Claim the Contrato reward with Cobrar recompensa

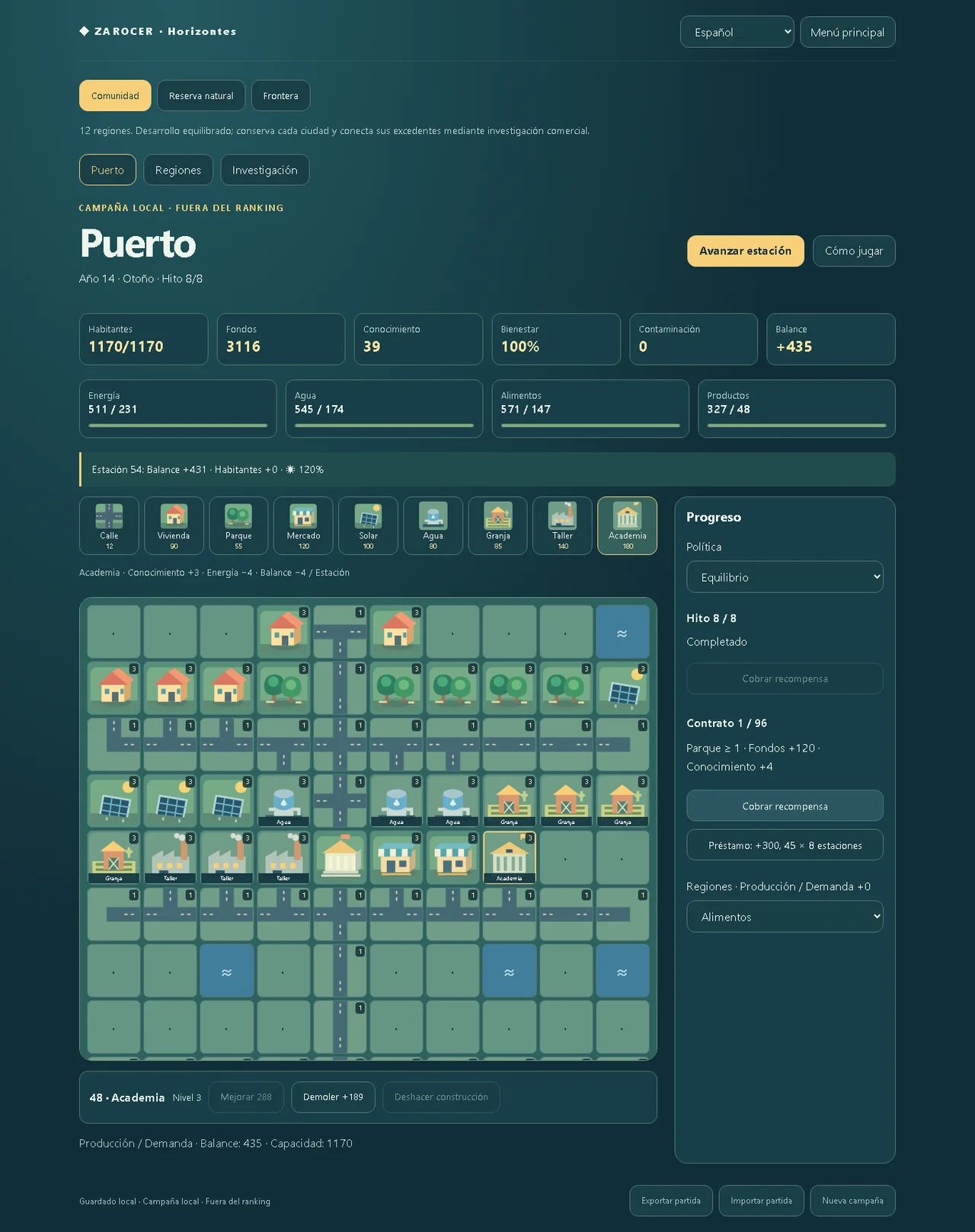pyautogui.click(x=785, y=806)
